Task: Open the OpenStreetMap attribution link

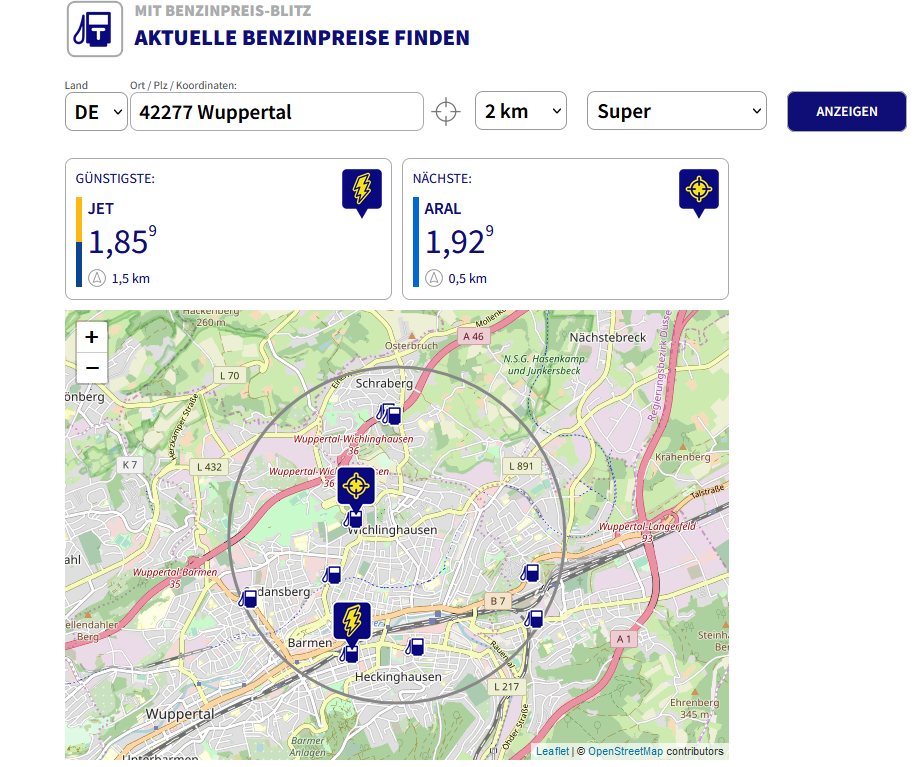Action: pyautogui.click(x=626, y=751)
